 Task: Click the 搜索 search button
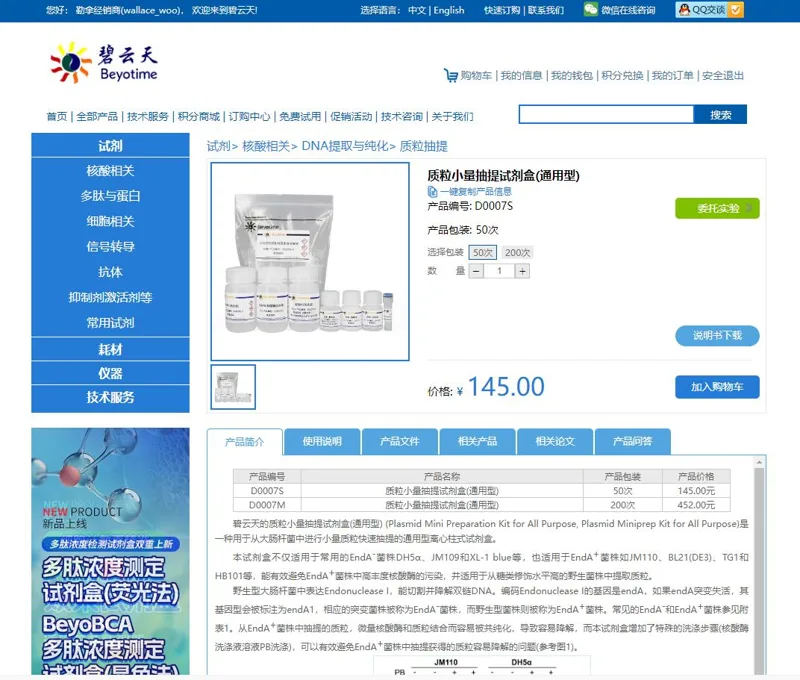(720, 115)
